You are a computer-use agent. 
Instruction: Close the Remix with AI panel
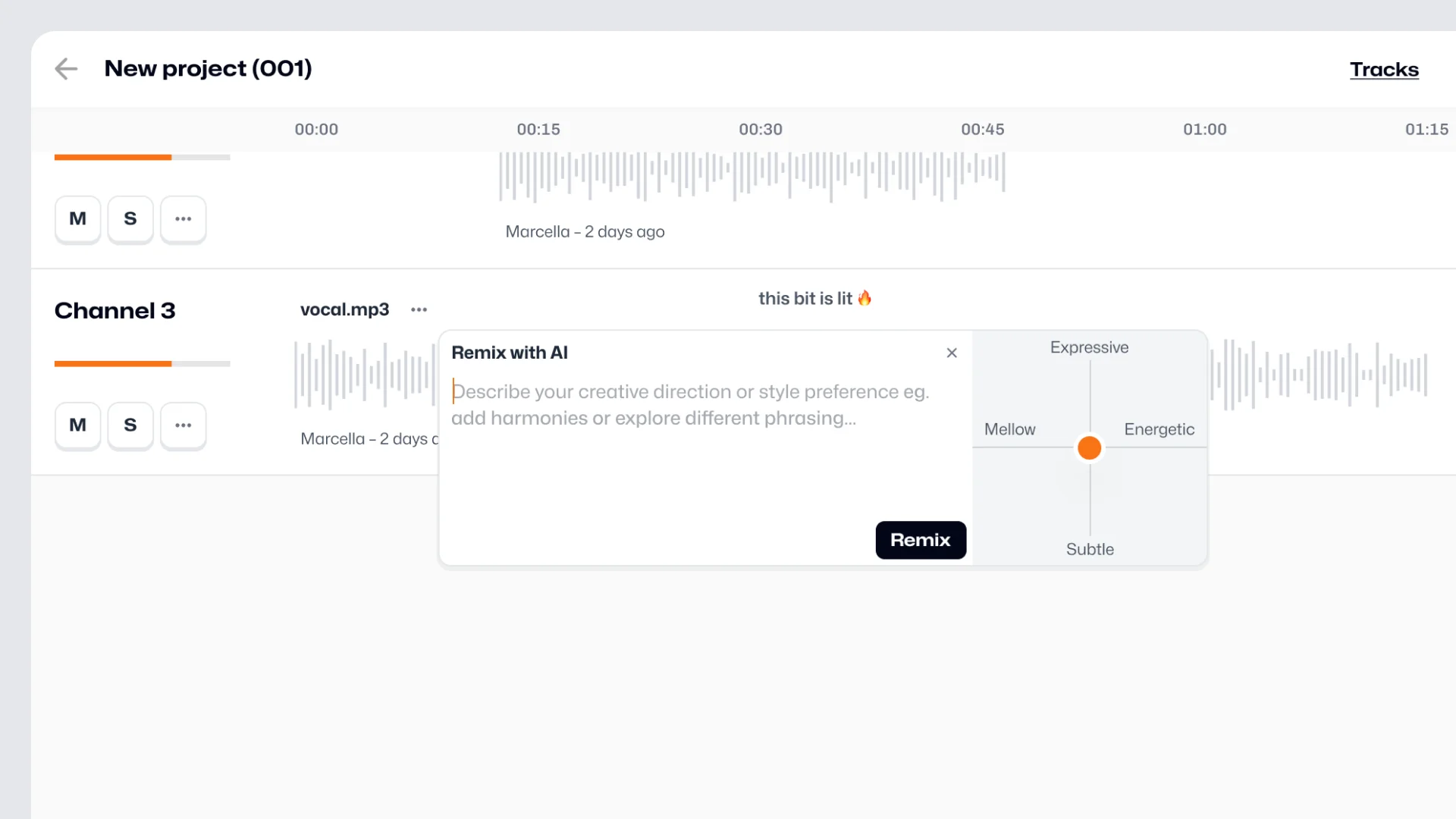point(952,353)
